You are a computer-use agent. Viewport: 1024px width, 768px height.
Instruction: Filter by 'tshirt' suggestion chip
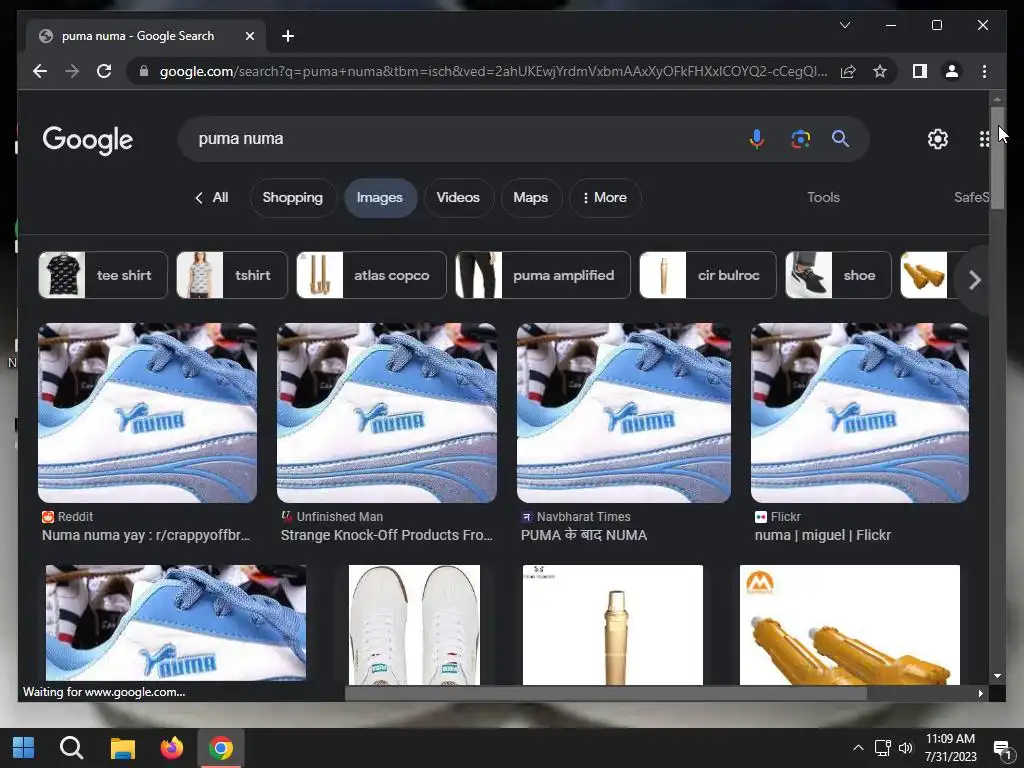pos(232,275)
